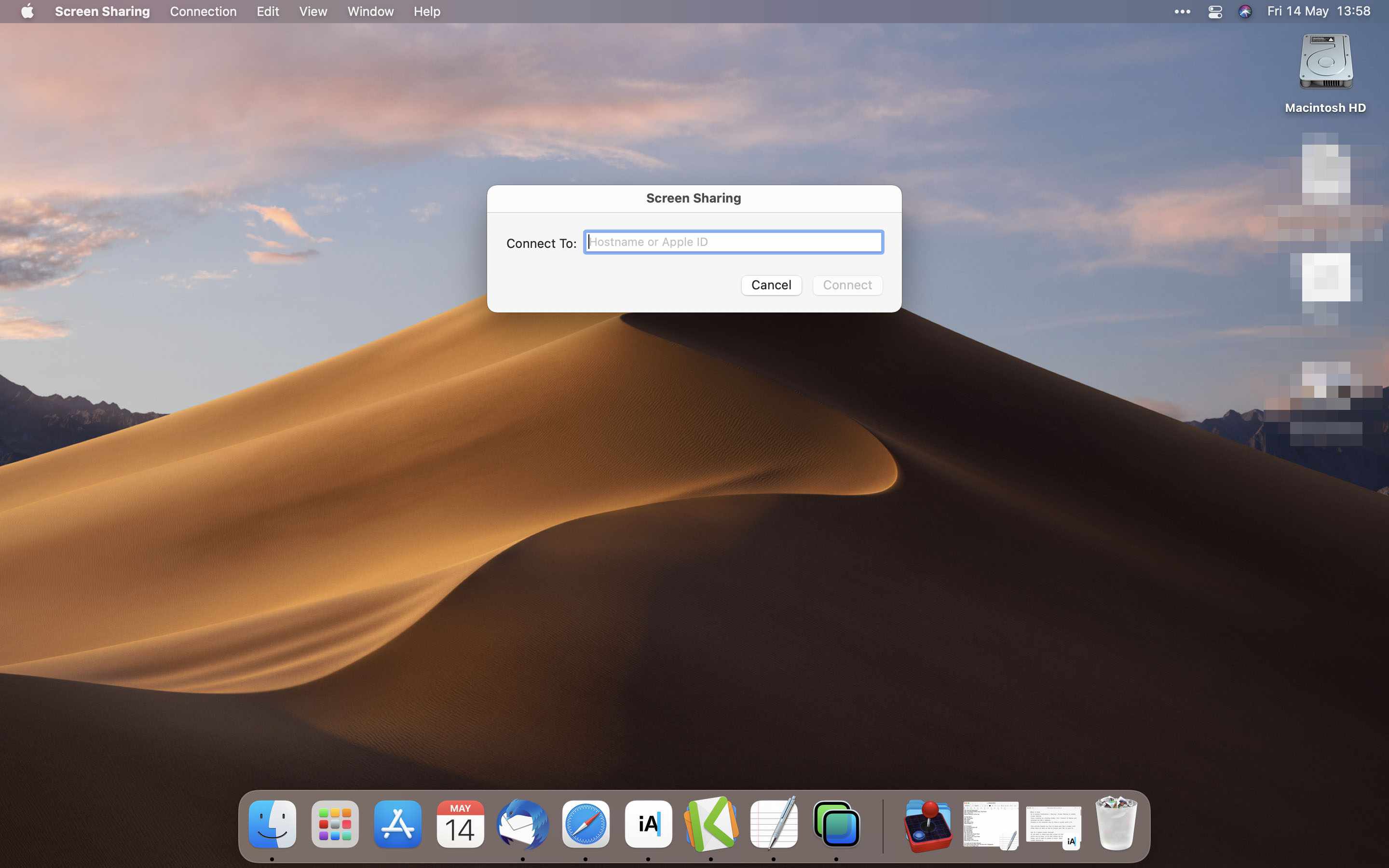Open the Help menu

tap(427, 12)
